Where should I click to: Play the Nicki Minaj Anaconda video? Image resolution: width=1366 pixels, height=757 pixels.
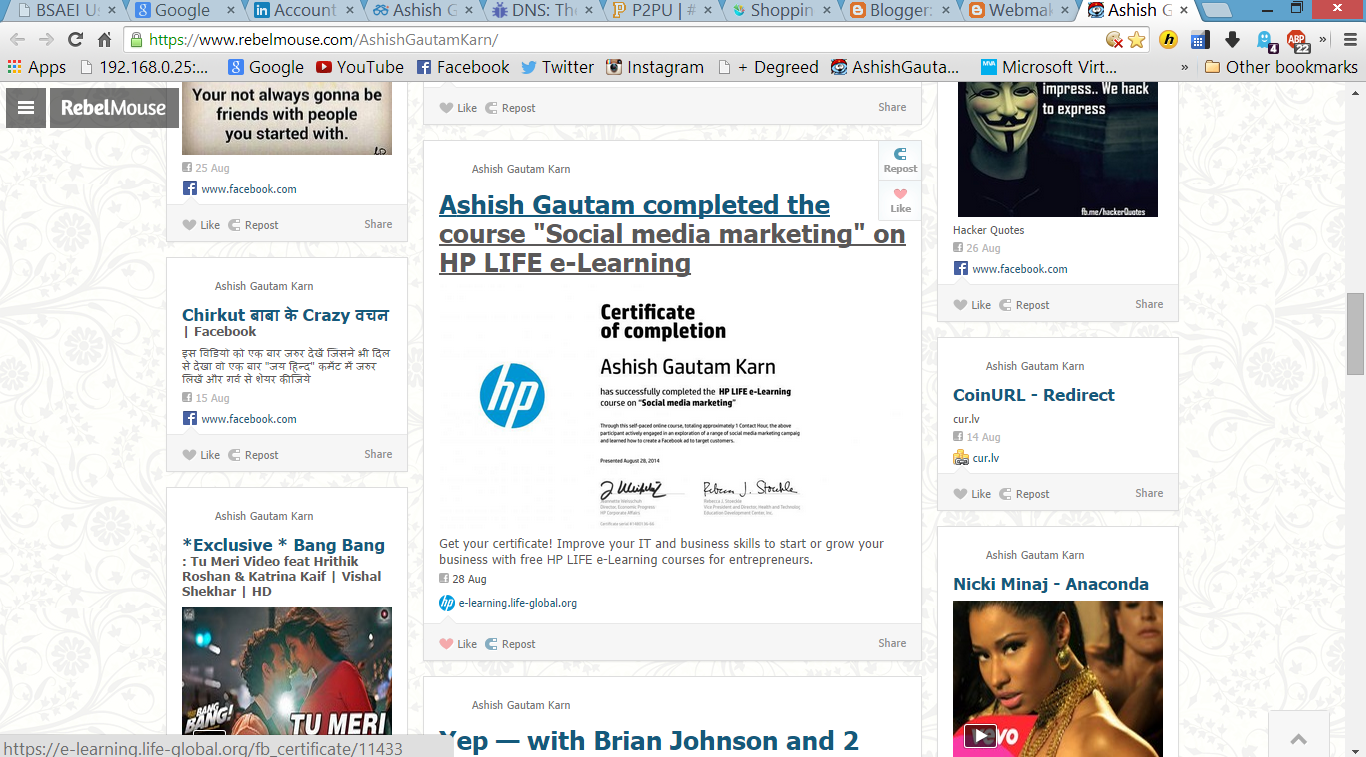pos(980,736)
